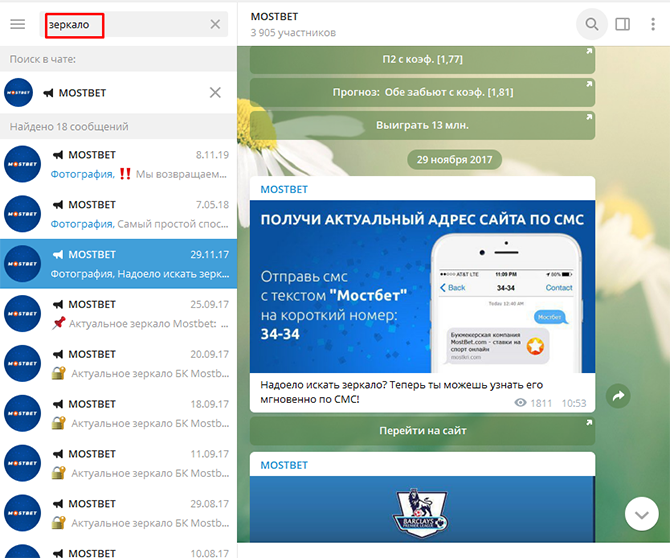Open the Barclays Premier League image
The width and height of the screenshot is (670, 558).
click(x=422, y=509)
